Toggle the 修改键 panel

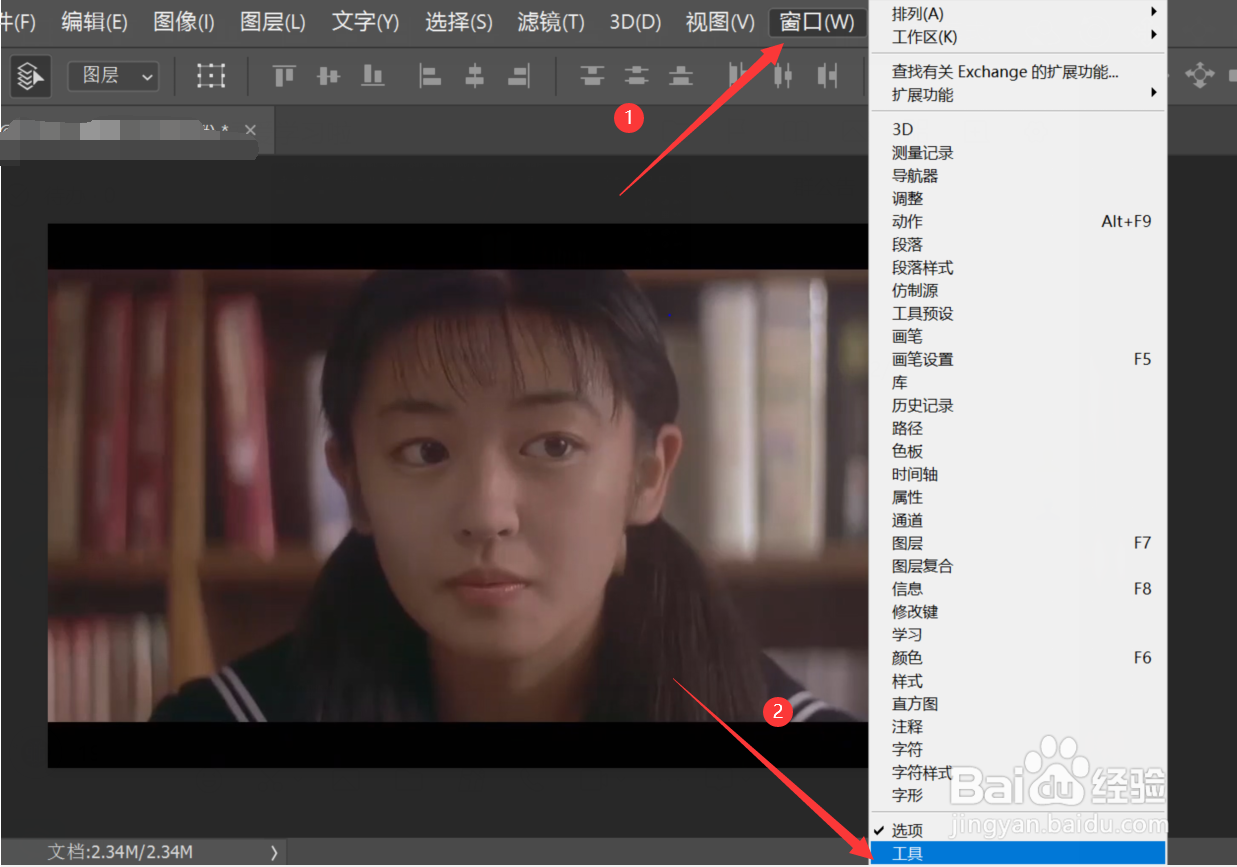click(x=1017, y=612)
